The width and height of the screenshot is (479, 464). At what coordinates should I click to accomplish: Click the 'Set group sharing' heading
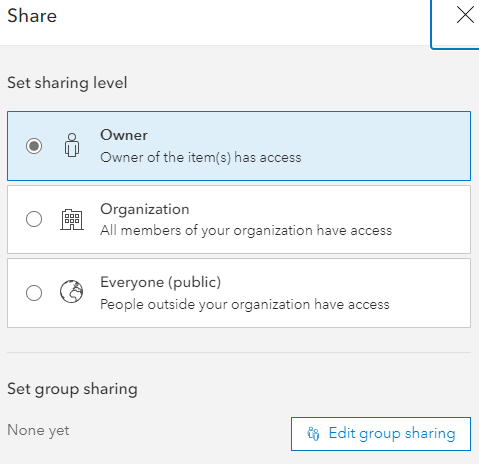(x=72, y=389)
